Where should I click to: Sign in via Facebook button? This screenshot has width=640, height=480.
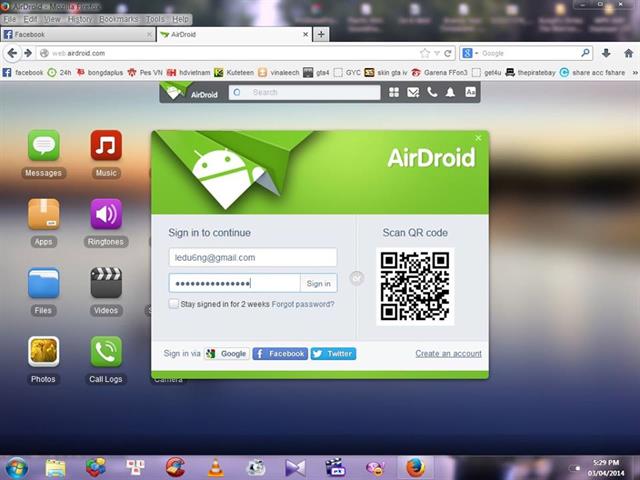280,353
